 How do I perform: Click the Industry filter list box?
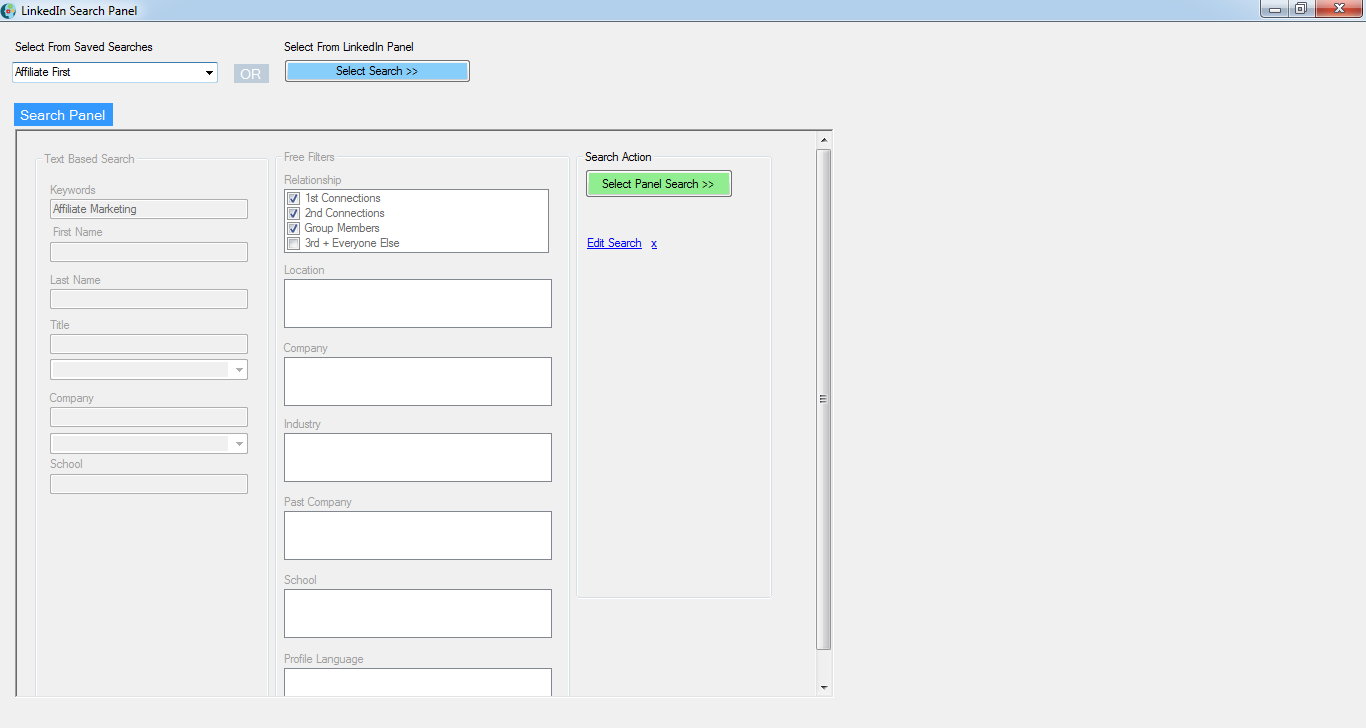[418, 457]
